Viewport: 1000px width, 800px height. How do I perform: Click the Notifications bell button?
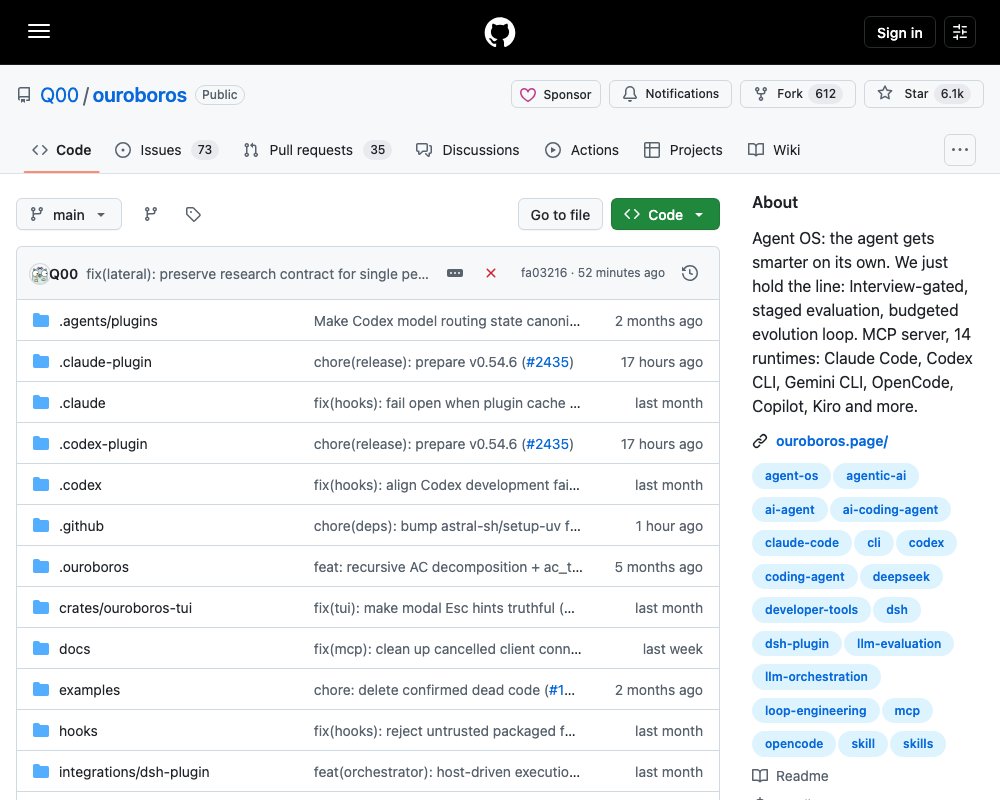pos(670,94)
